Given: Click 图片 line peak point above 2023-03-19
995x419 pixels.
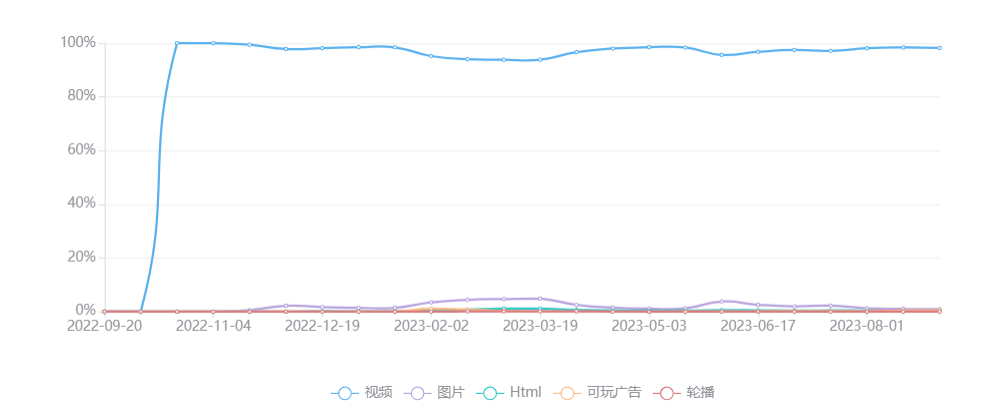Looking at the screenshot, I should click(540, 298).
